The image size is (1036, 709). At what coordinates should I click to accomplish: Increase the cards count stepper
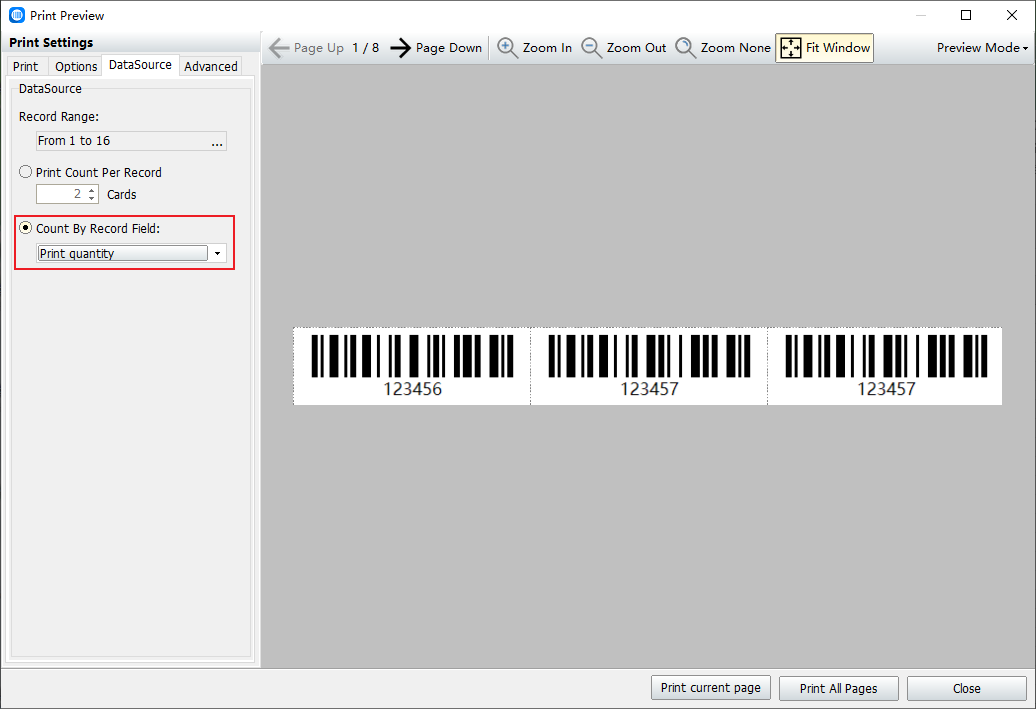tap(92, 190)
